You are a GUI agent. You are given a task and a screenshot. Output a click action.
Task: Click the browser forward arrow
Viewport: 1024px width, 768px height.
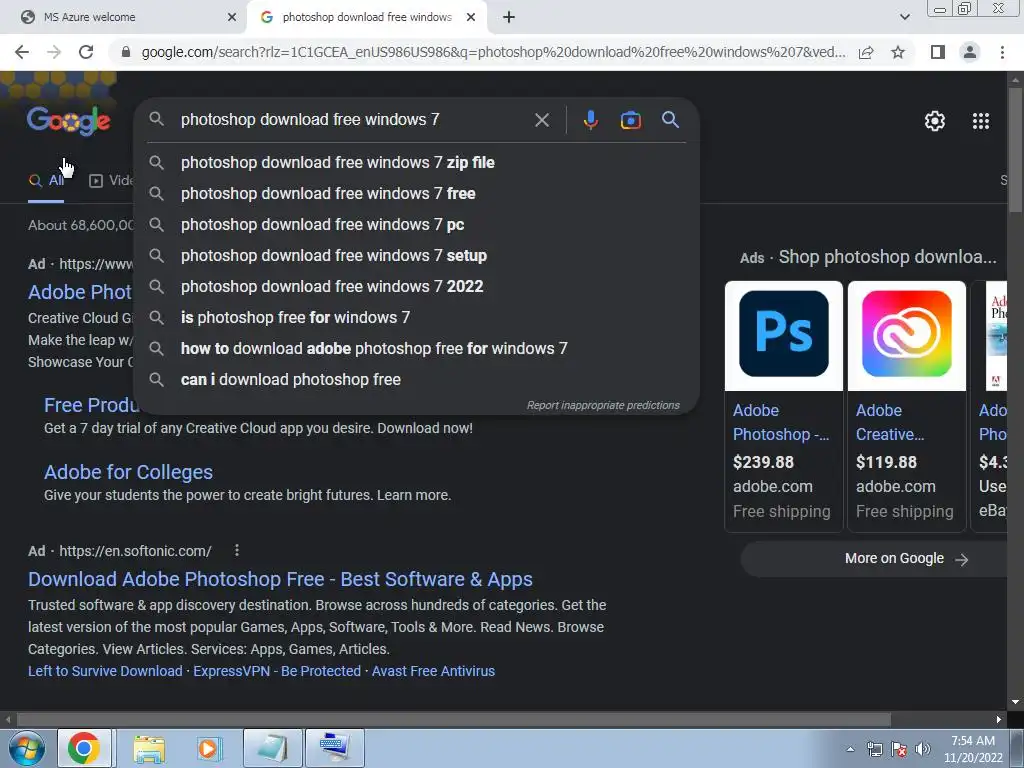coord(54,52)
